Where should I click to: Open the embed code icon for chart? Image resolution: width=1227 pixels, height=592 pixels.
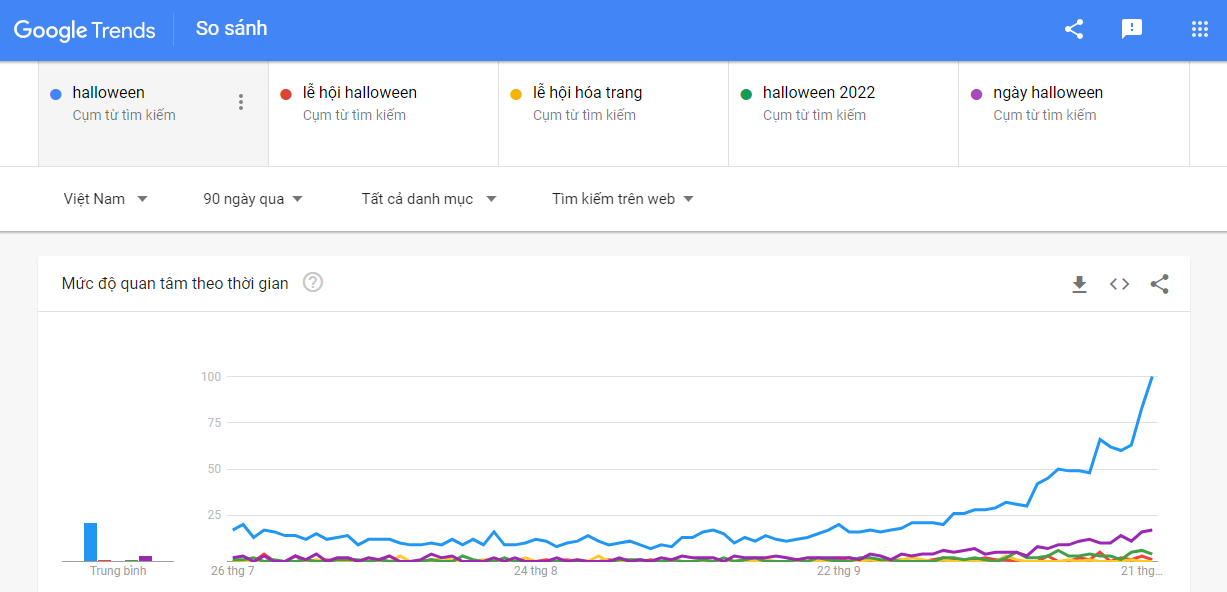(x=1119, y=284)
